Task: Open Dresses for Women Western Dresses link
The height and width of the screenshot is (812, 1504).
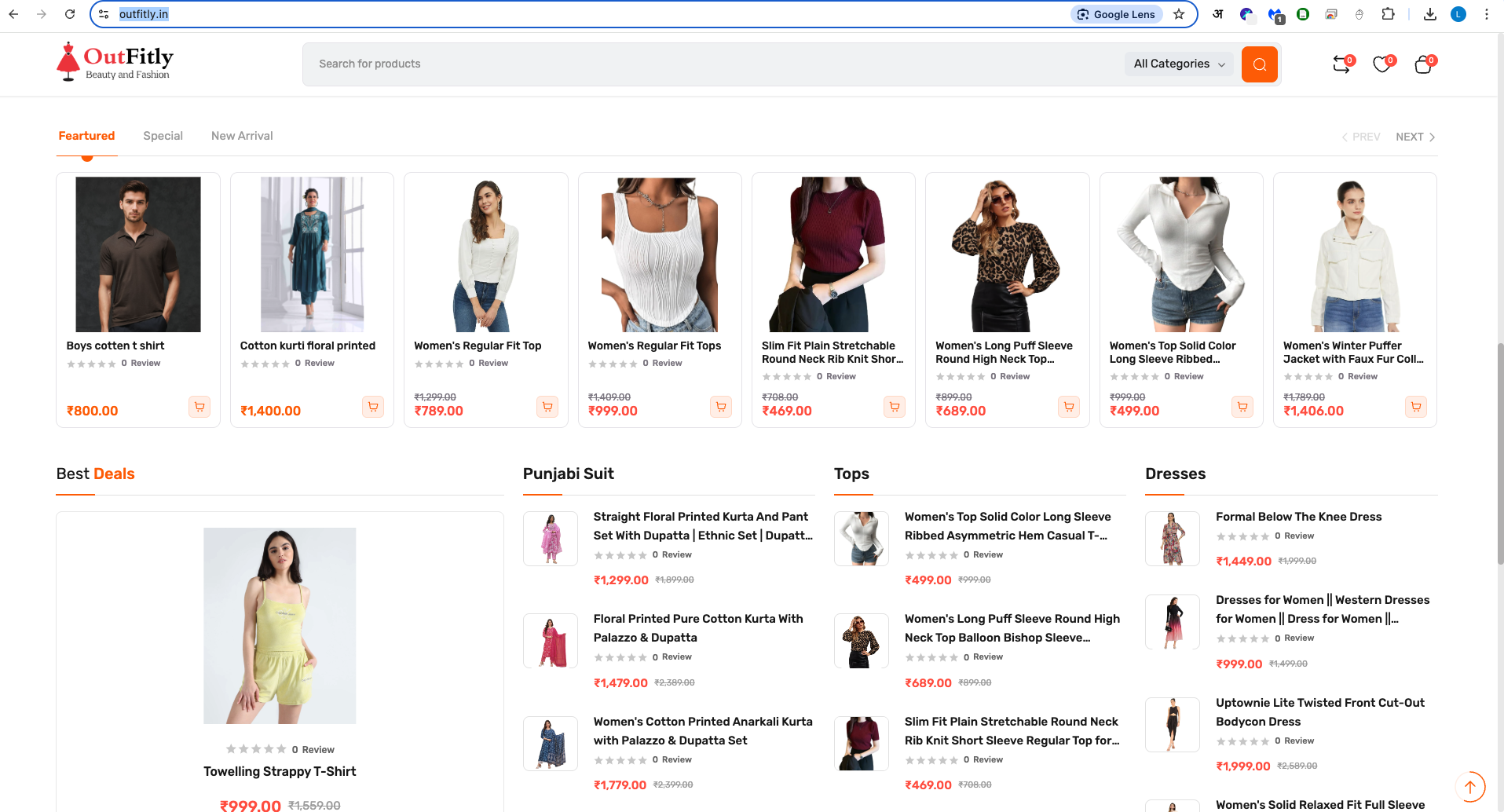Action: pyautogui.click(x=1323, y=609)
